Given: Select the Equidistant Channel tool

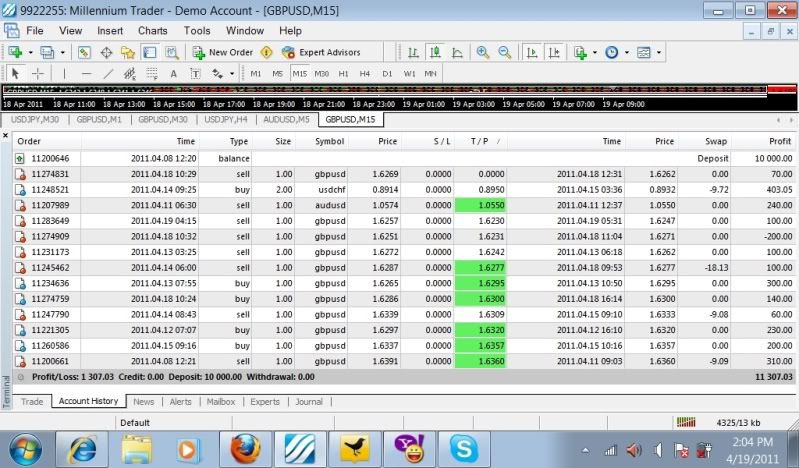Looking at the screenshot, I should click(x=130, y=73).
